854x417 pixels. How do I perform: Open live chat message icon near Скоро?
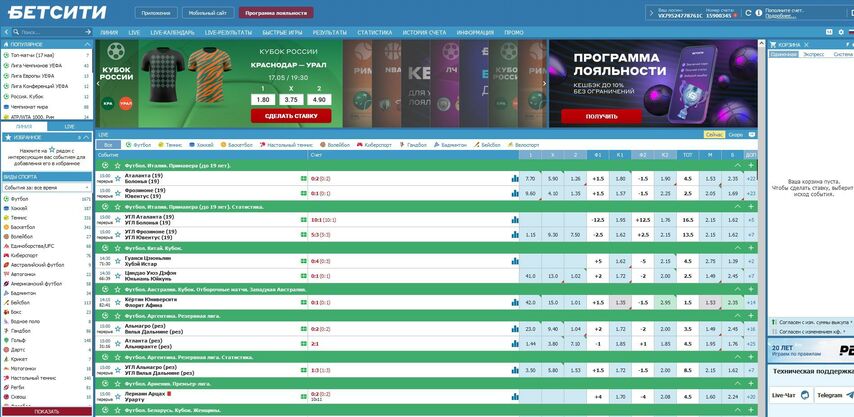tap(752, 134)
